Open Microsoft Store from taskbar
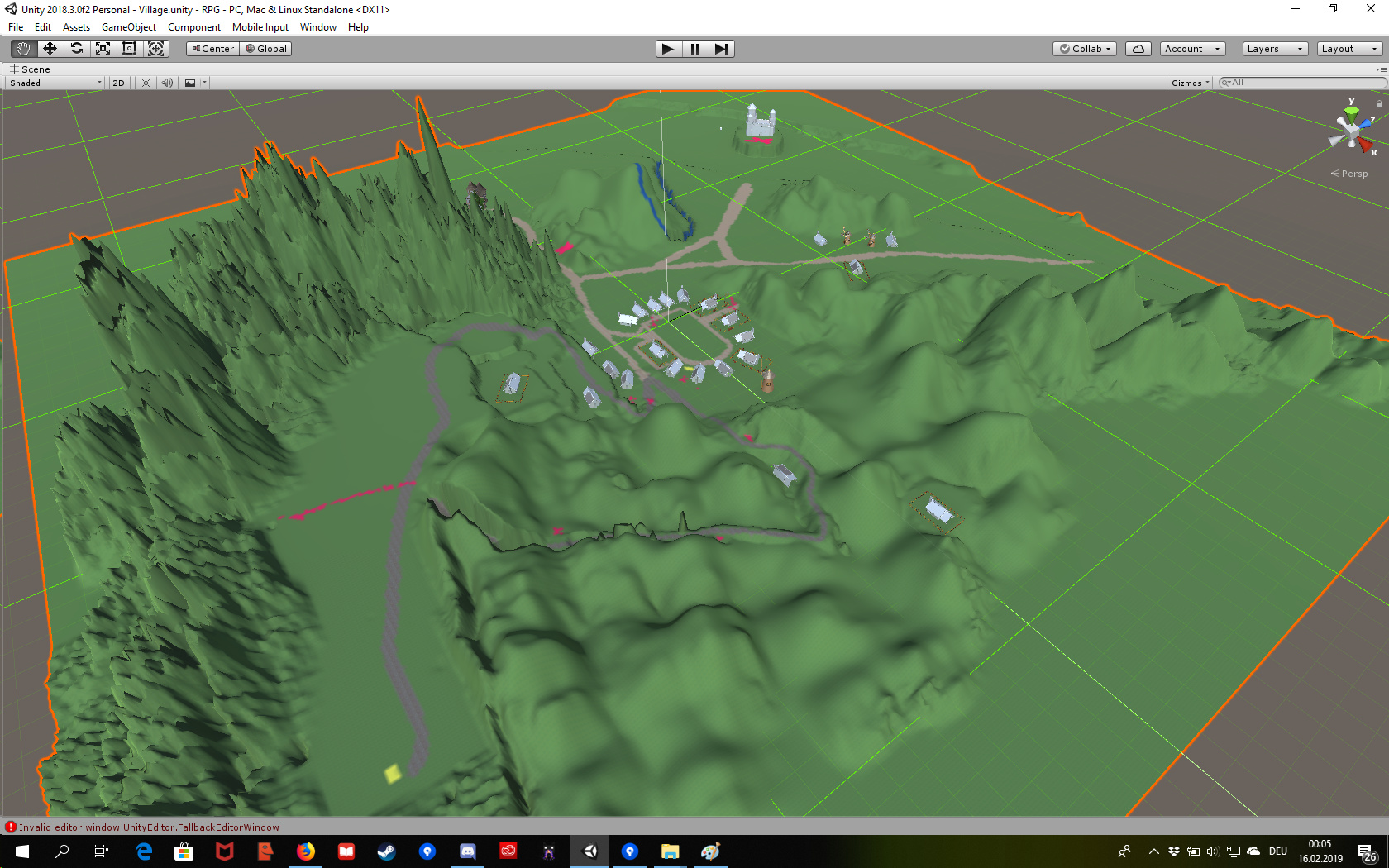Image resolution: width=1389 pixels, height=868 pixels. pos(184,851)
